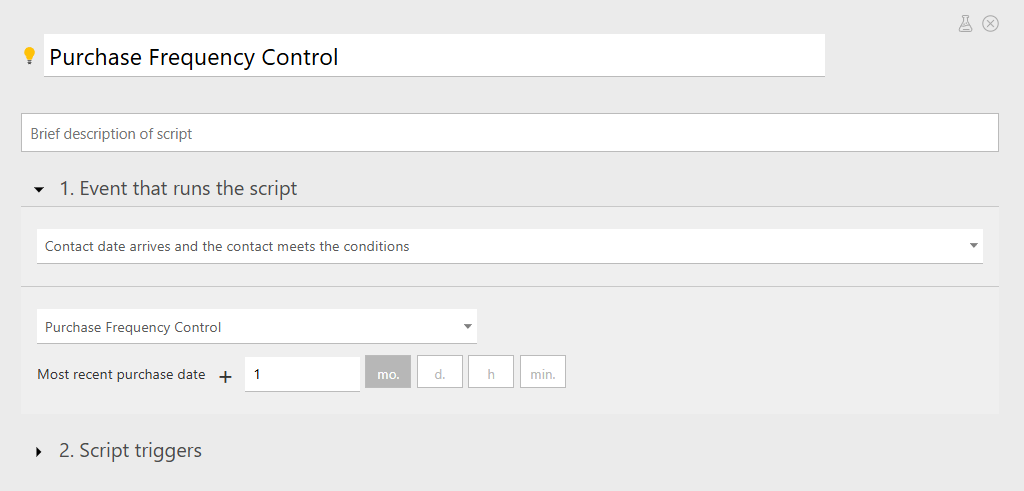The width and height of the screenshot is (1024, 491).
Task: Collapse the section 1 triangle arrow
Action: click(x=39, y=189)
